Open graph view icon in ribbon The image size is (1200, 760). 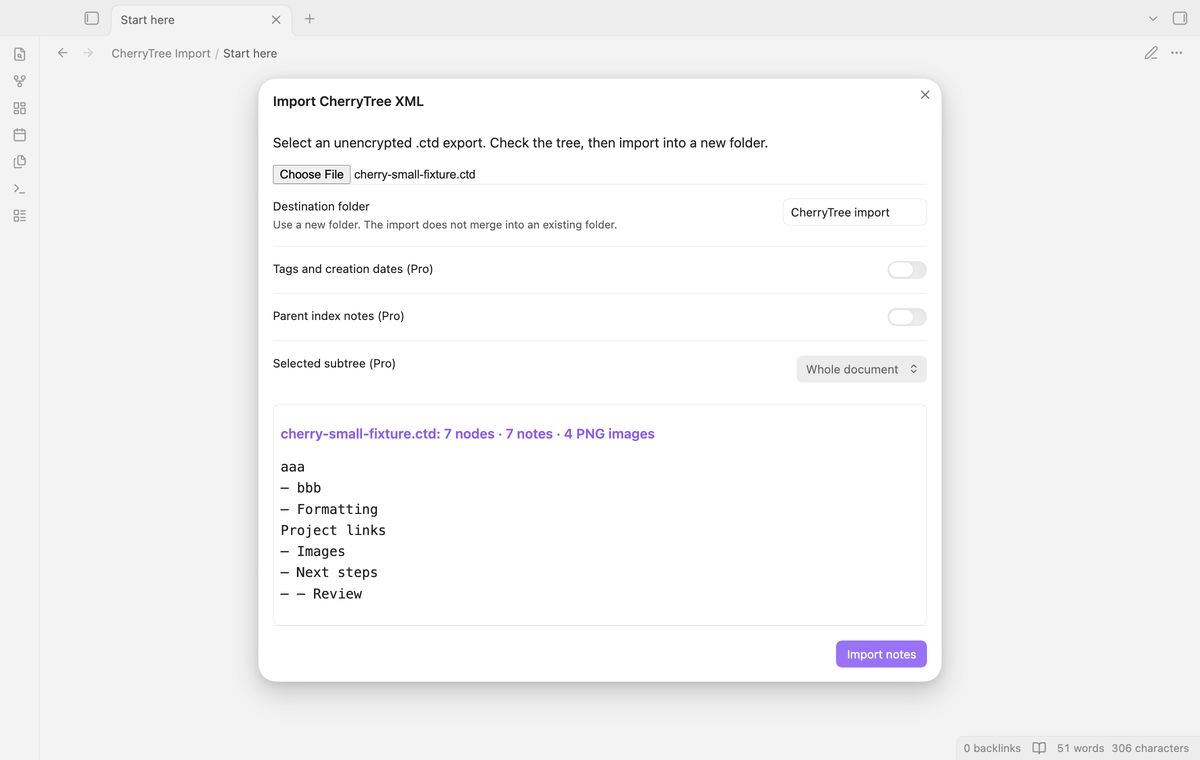tap(19, 81)
